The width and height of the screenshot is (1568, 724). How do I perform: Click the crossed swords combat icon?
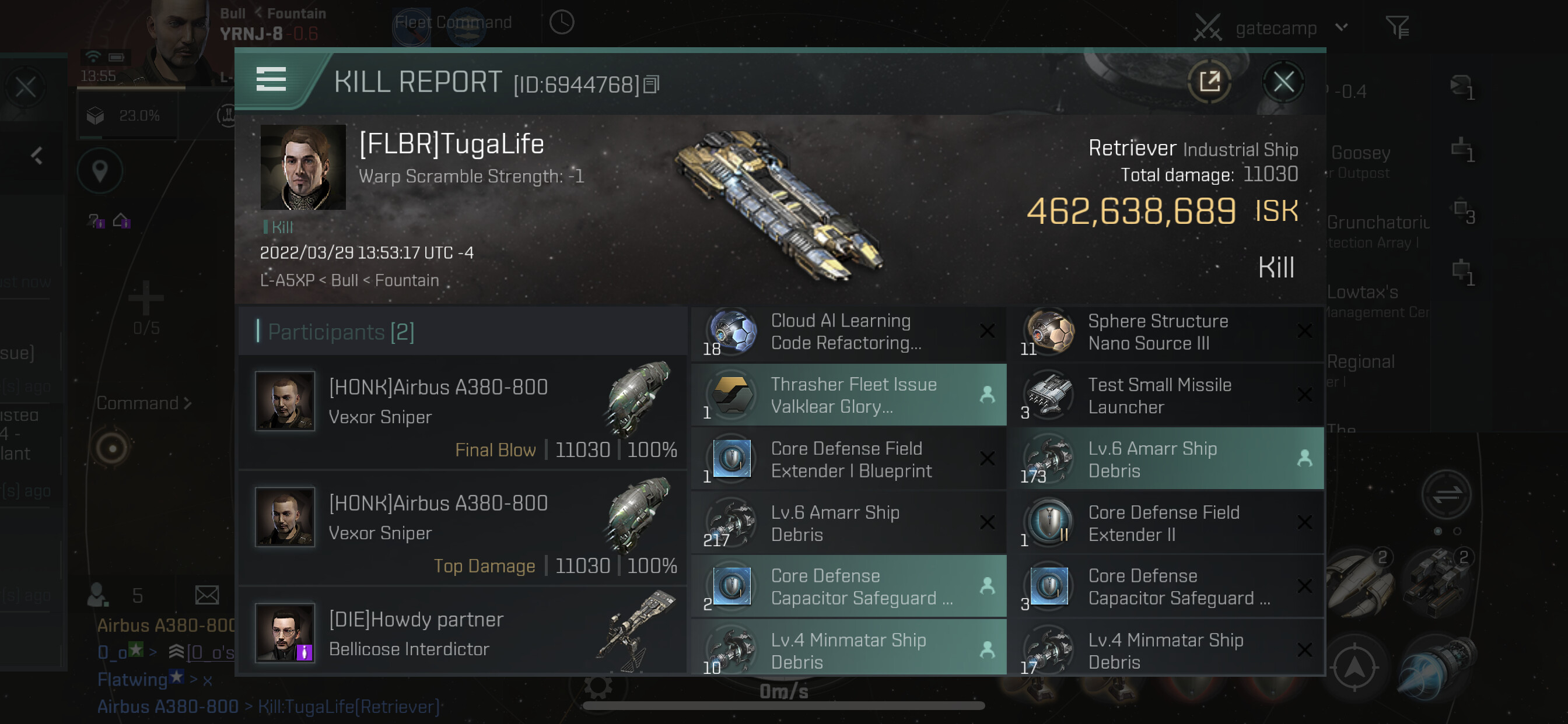1207,27
